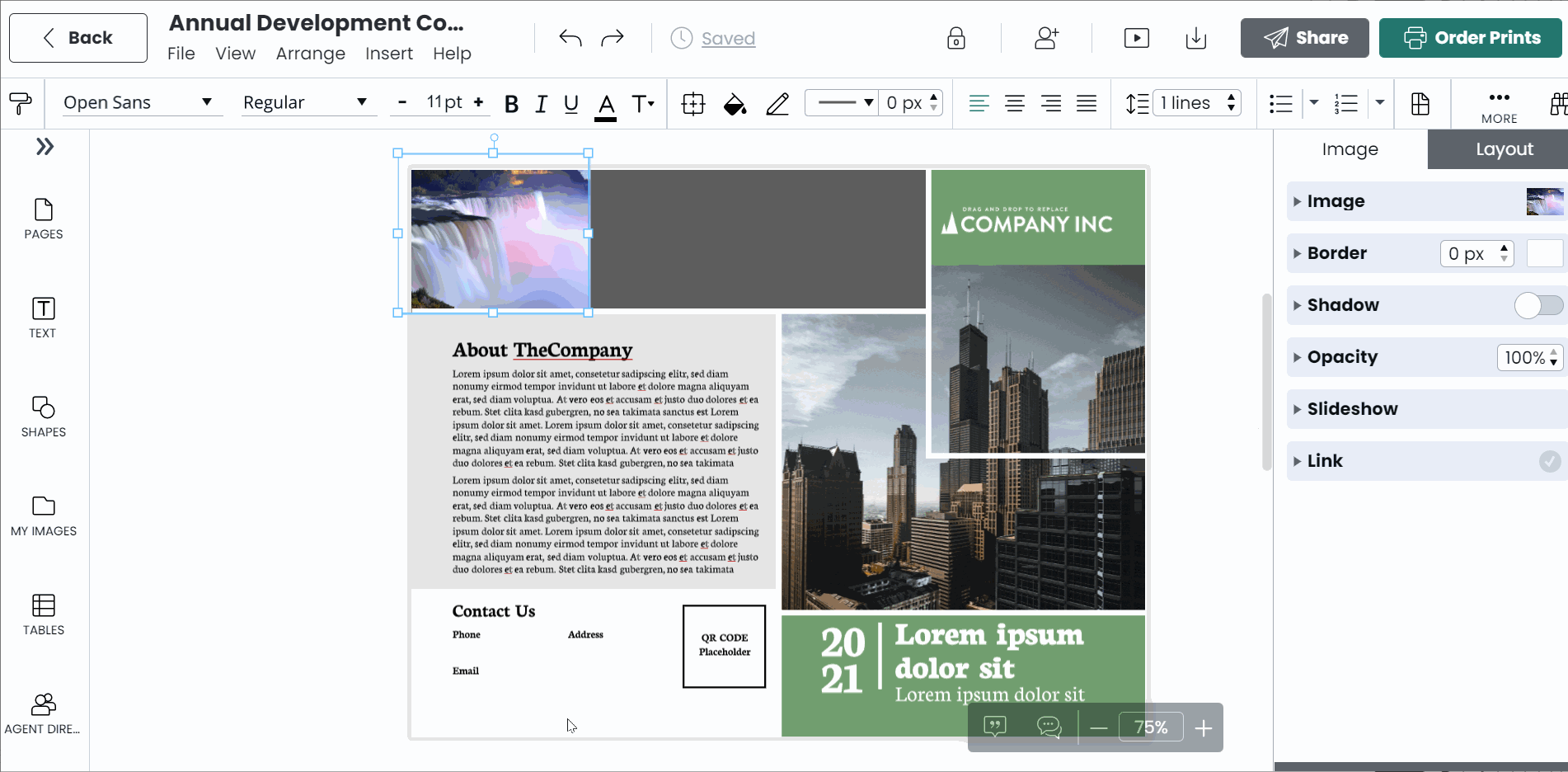
Task: Click the Saved status link
Action: pos(728,39)
